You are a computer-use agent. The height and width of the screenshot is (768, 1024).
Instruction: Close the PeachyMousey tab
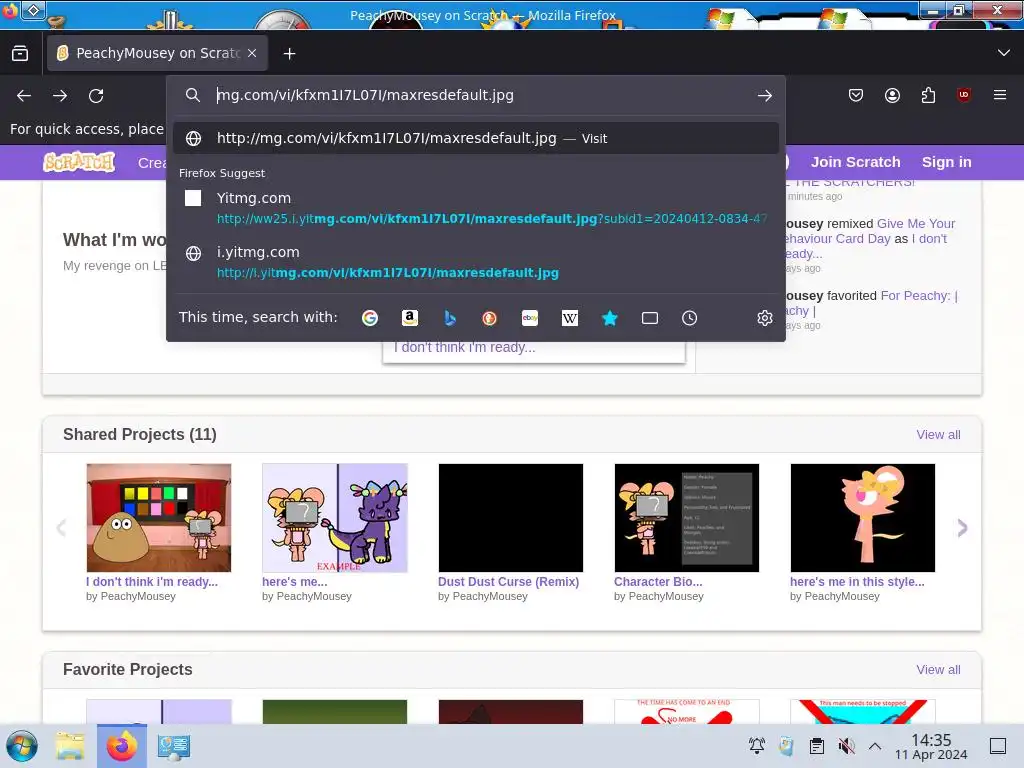(252, 54)
